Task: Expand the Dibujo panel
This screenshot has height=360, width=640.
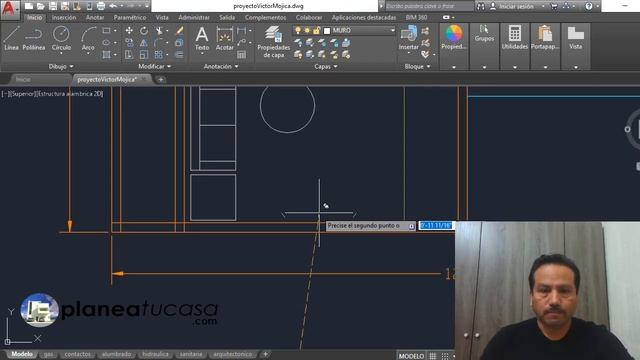Action: point(61,66)
